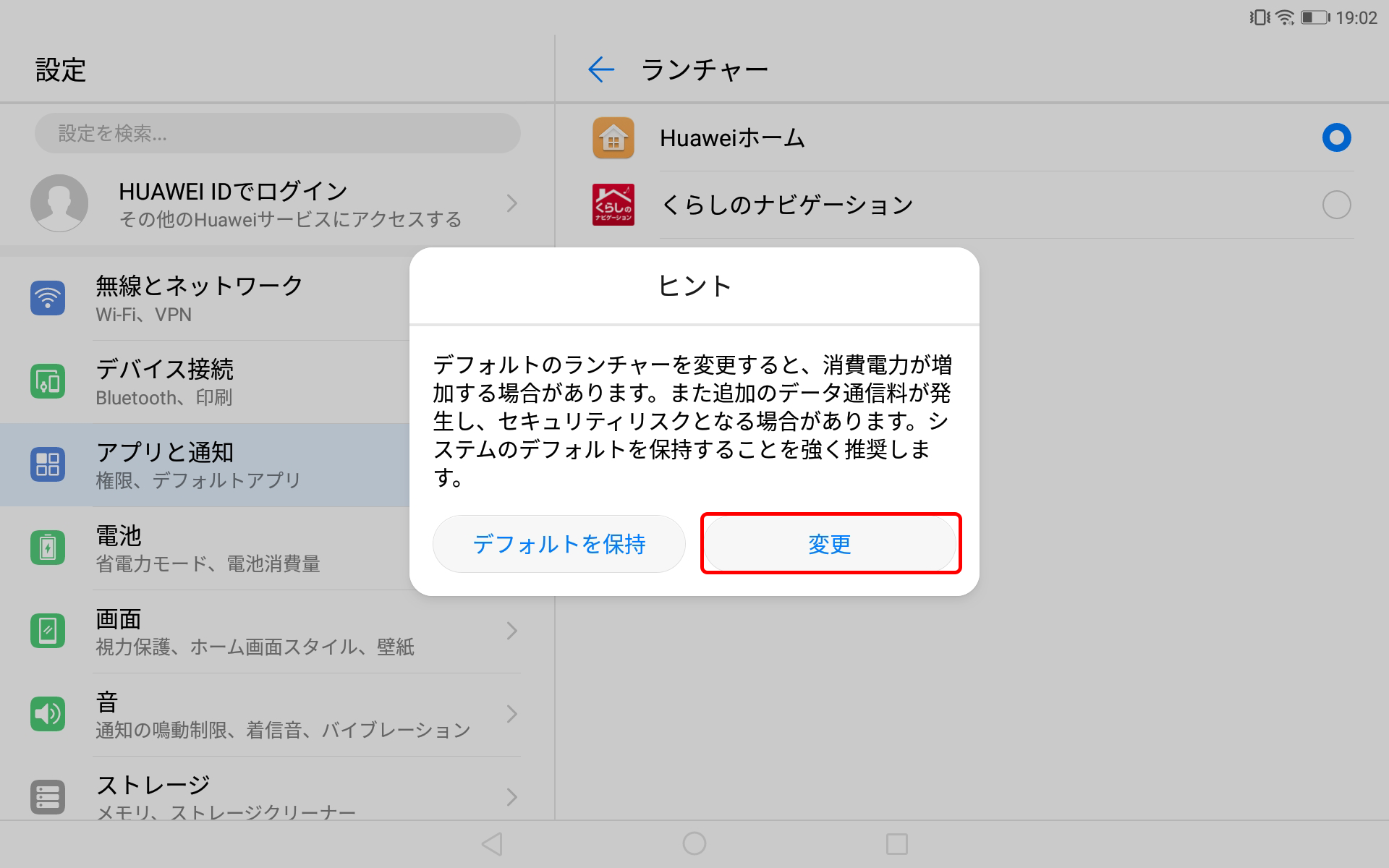The height and width of the screenshot is (868, 1389).
Task: Tap the 設定を検索 search field
Action: click(277, 133)
